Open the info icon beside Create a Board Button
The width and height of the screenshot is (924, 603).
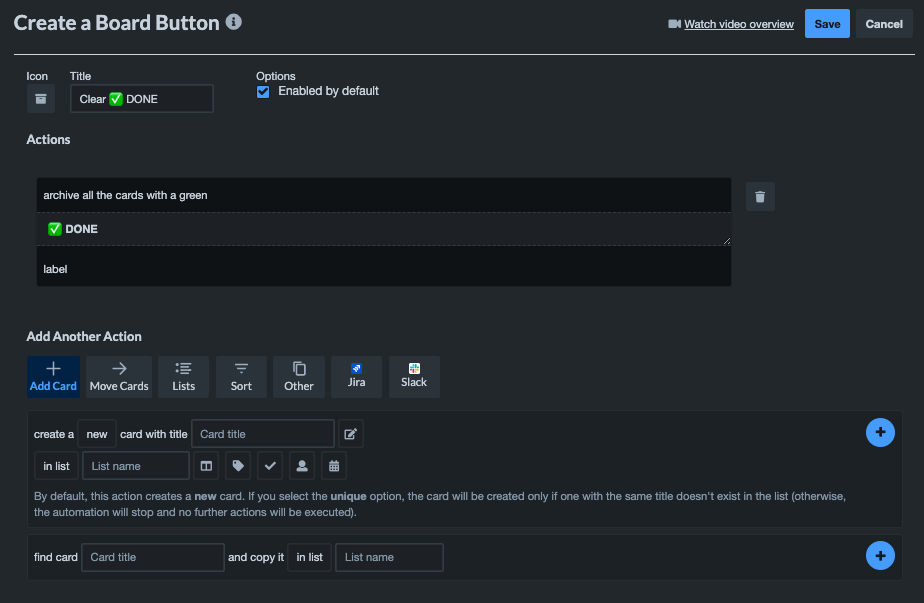(233, 22)
